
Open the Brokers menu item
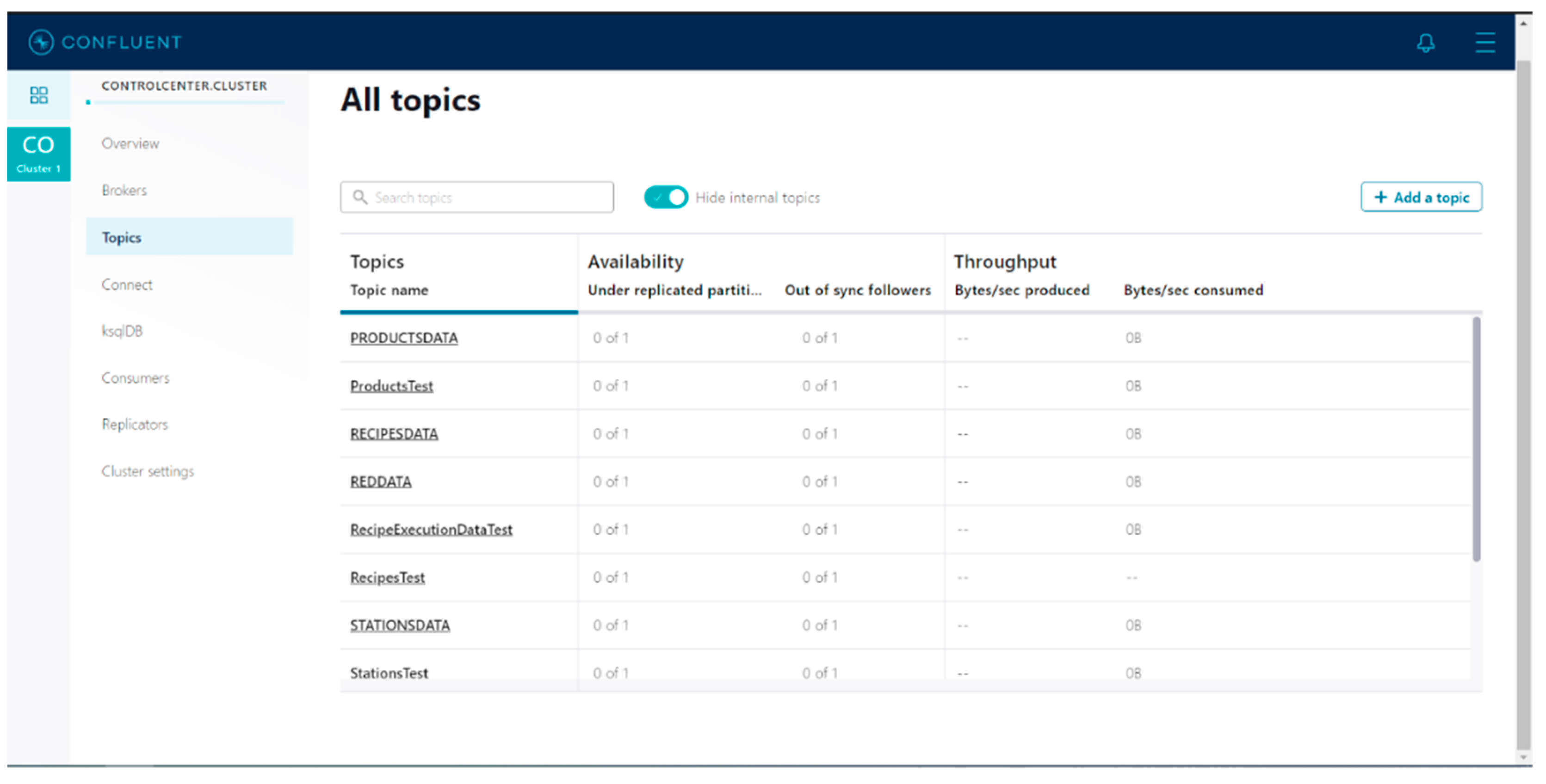(124, 190)
